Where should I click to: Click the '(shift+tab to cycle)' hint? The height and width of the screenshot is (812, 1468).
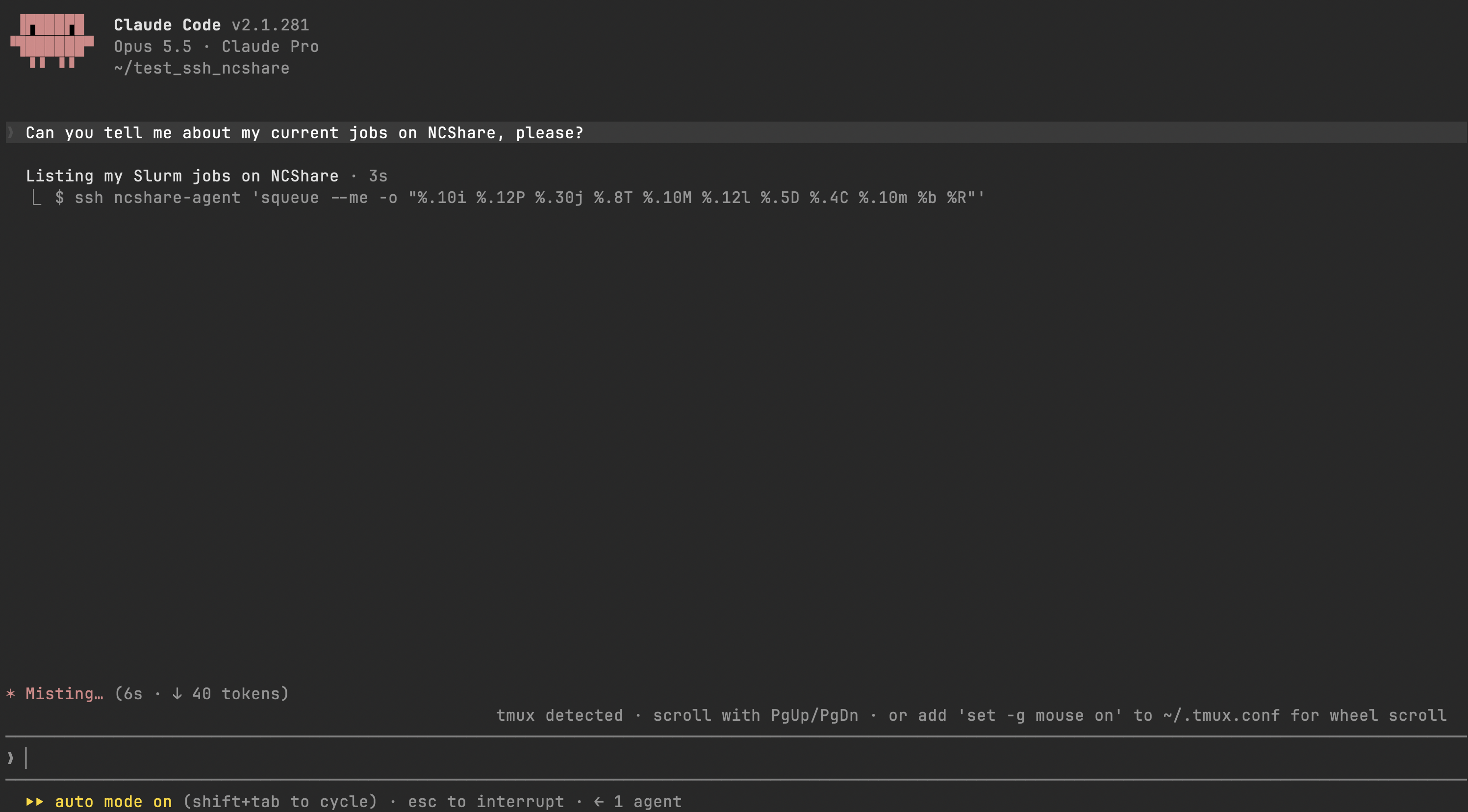(280, 802)
